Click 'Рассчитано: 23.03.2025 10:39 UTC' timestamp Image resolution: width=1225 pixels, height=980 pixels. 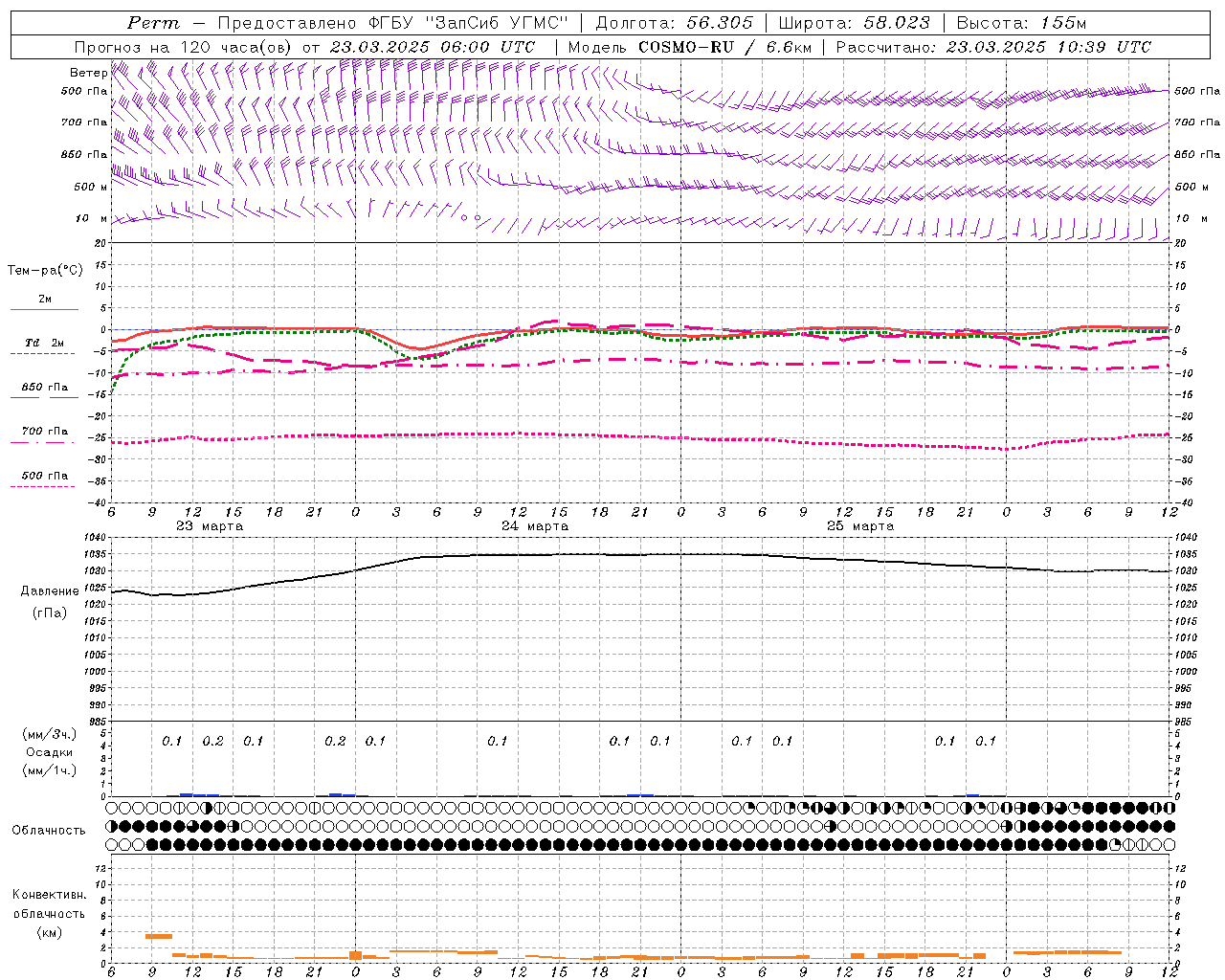point(993,47)
